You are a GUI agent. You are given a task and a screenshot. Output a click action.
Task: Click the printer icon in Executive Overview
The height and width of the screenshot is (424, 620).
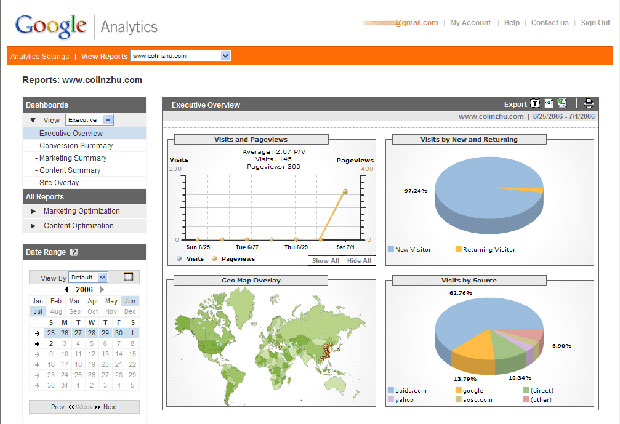click(x=588, y=104)
